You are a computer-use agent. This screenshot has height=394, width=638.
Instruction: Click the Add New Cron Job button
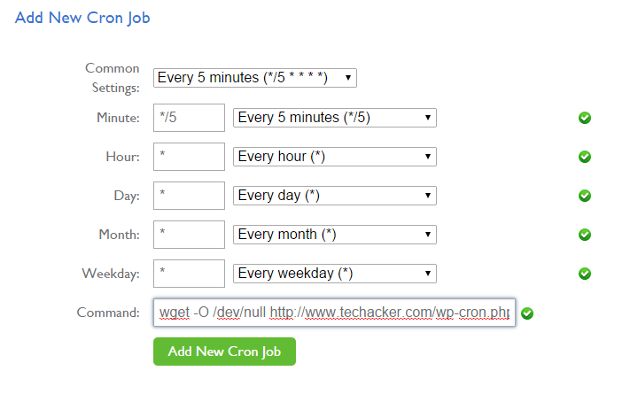225,351
